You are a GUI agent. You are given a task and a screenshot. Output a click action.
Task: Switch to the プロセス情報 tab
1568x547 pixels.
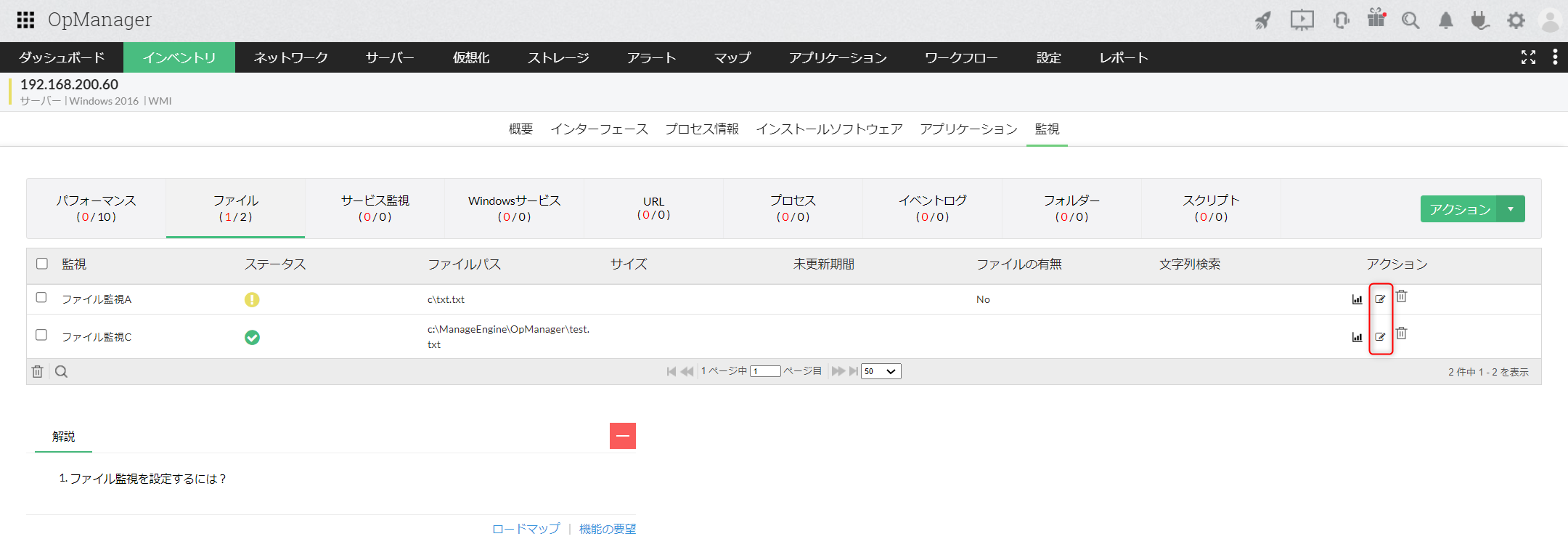702,129
